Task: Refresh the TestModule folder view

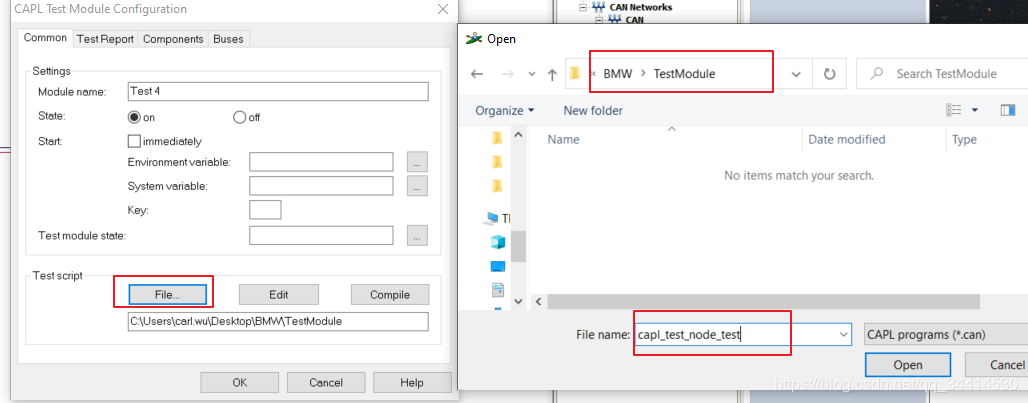Action: (829, 74)
